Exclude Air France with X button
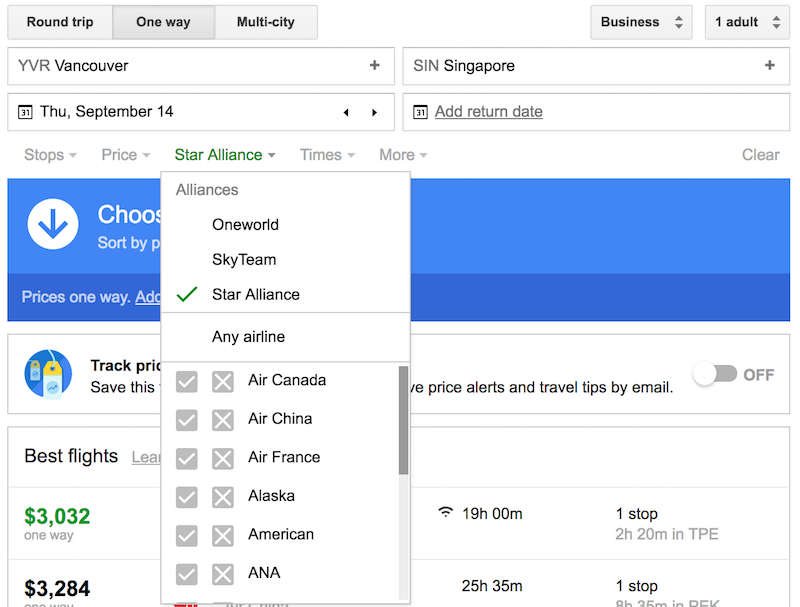 (223, 459)
